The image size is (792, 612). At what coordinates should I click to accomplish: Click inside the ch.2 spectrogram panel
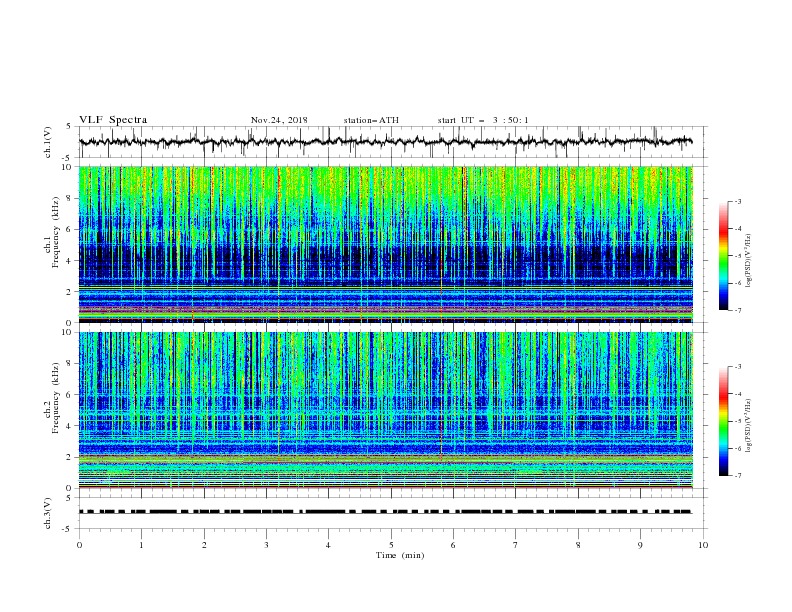pos(386,410)
